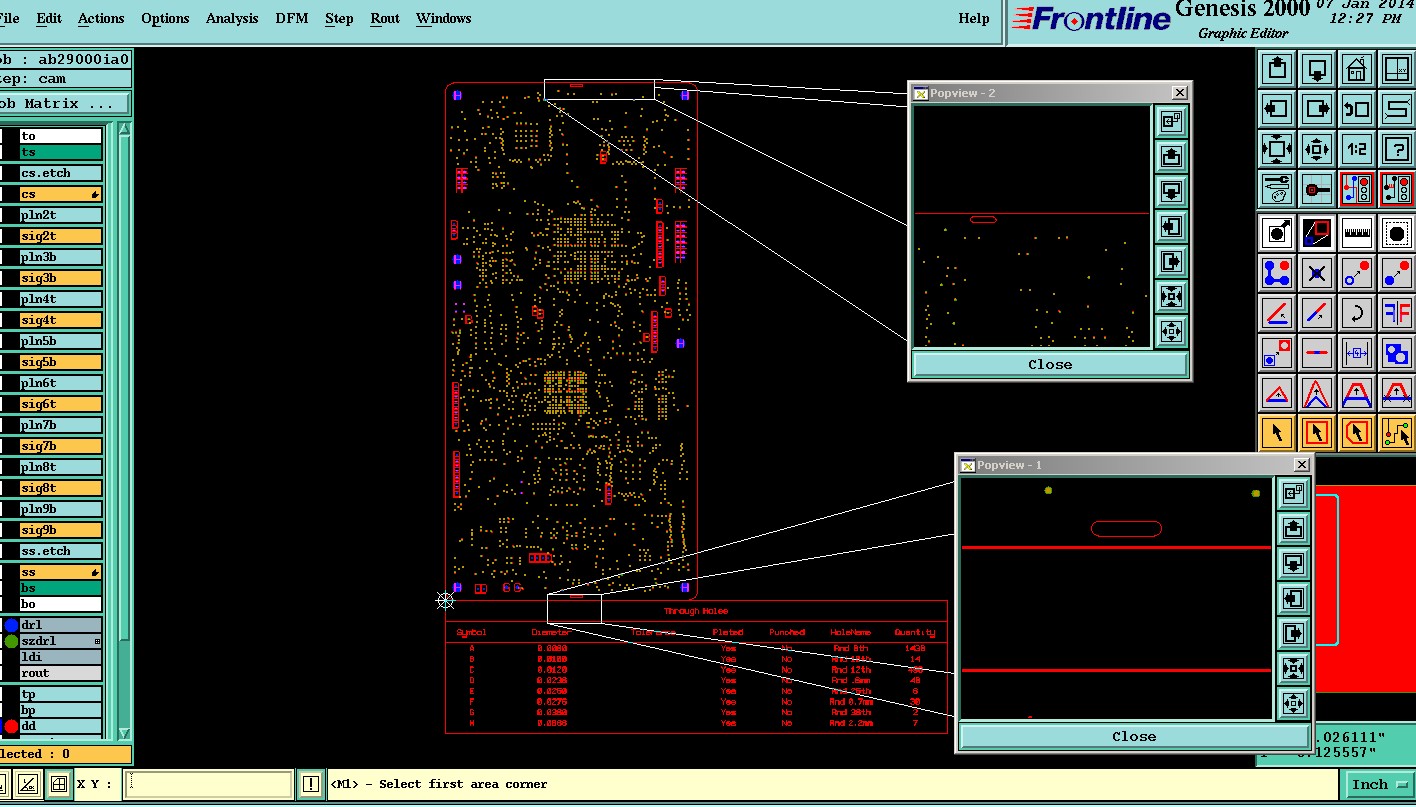Open the Analysis menu
This screenshot has height=807, width=1416.
pos(232,18)
